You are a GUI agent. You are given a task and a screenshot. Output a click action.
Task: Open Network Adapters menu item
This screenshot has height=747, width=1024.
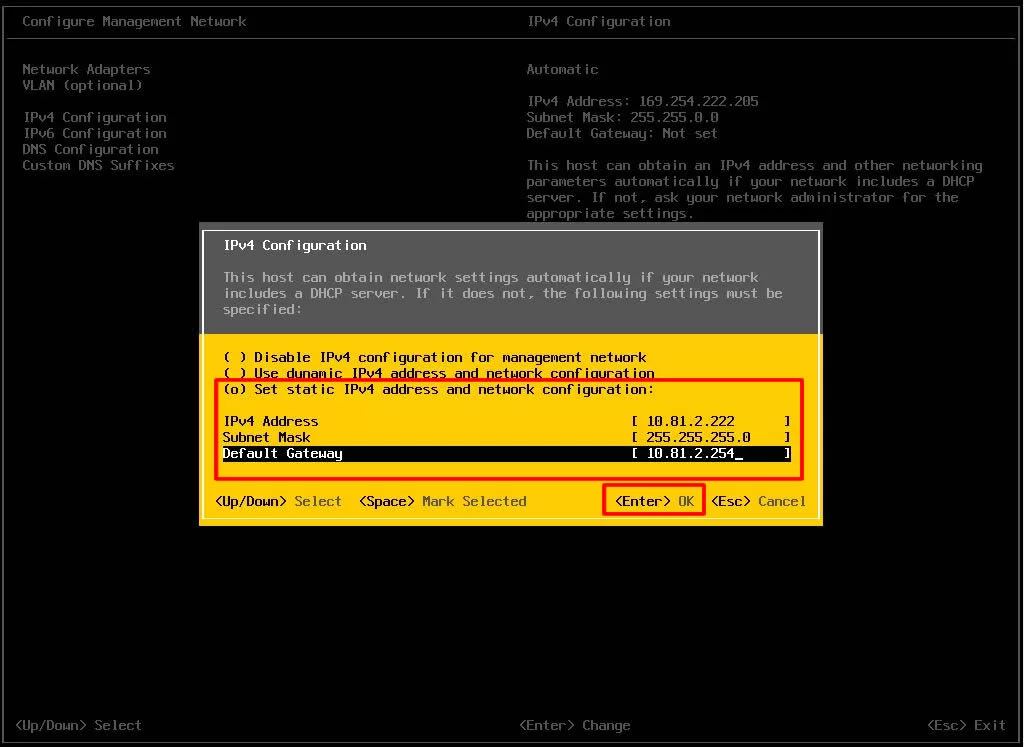pos(86,69)
